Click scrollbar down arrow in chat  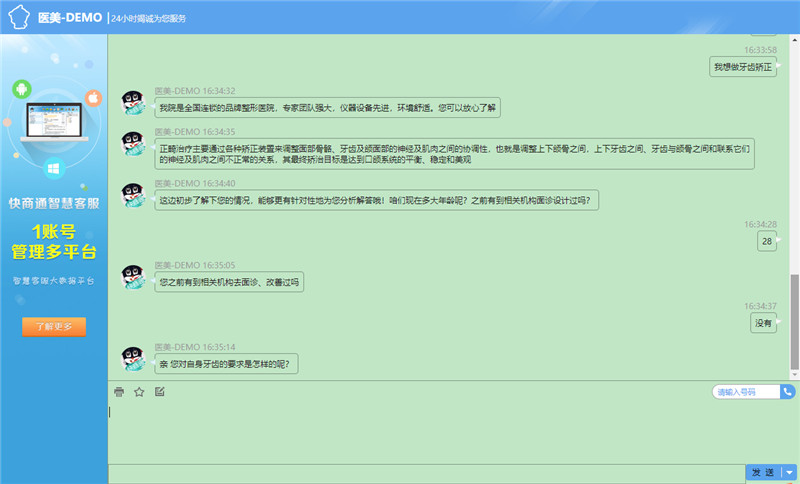coord(794,373)
